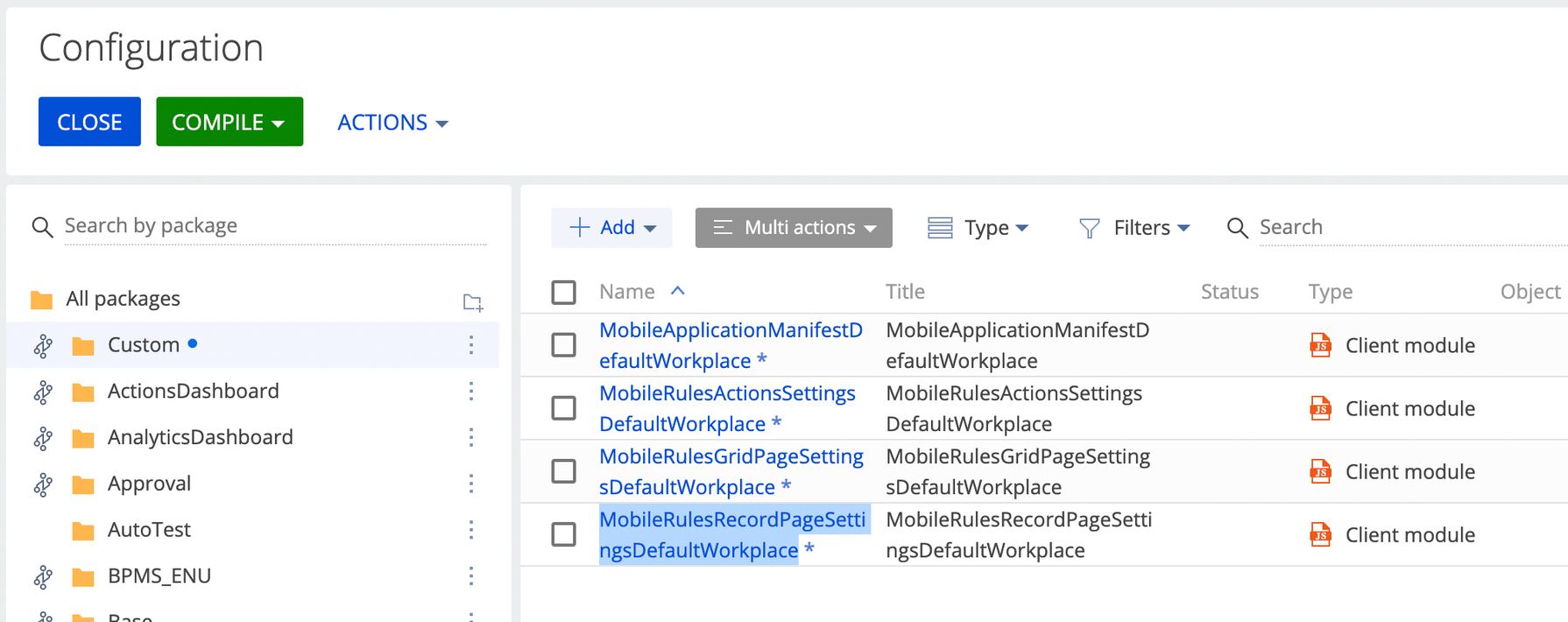Viewport: 1568px width, 622px height.
Task: Click version control icon beside Custom package
Action: click(x=43, y=346)
